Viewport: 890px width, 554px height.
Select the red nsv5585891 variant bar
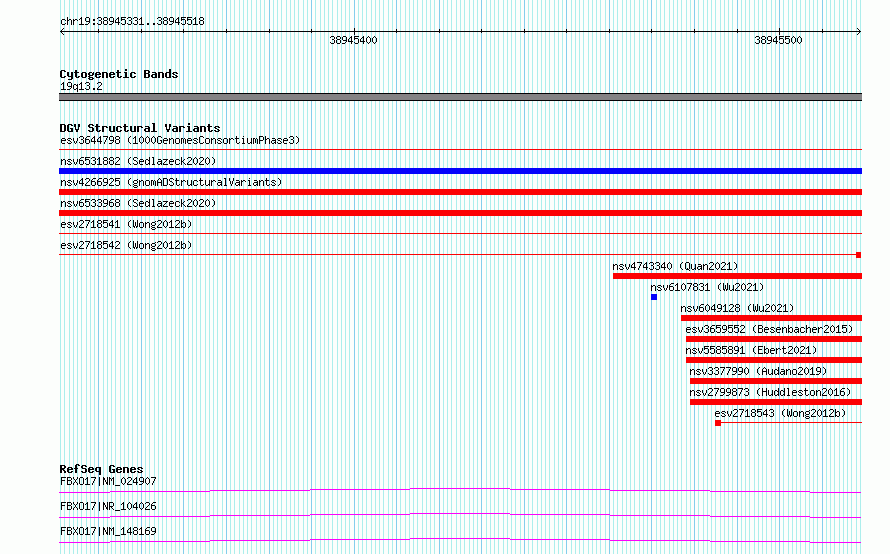774,360
